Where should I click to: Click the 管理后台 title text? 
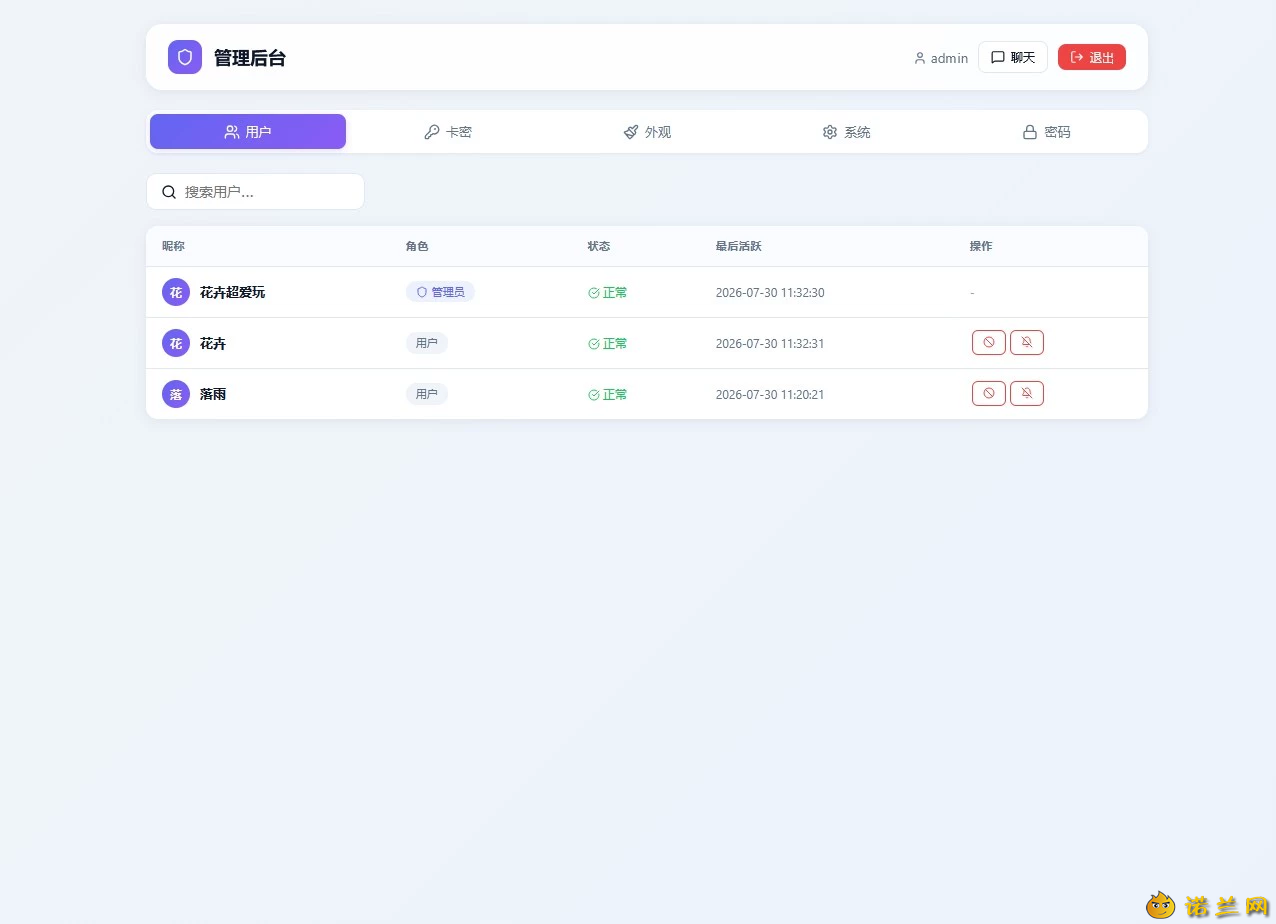pyautogui.click(x=250, y=58)
